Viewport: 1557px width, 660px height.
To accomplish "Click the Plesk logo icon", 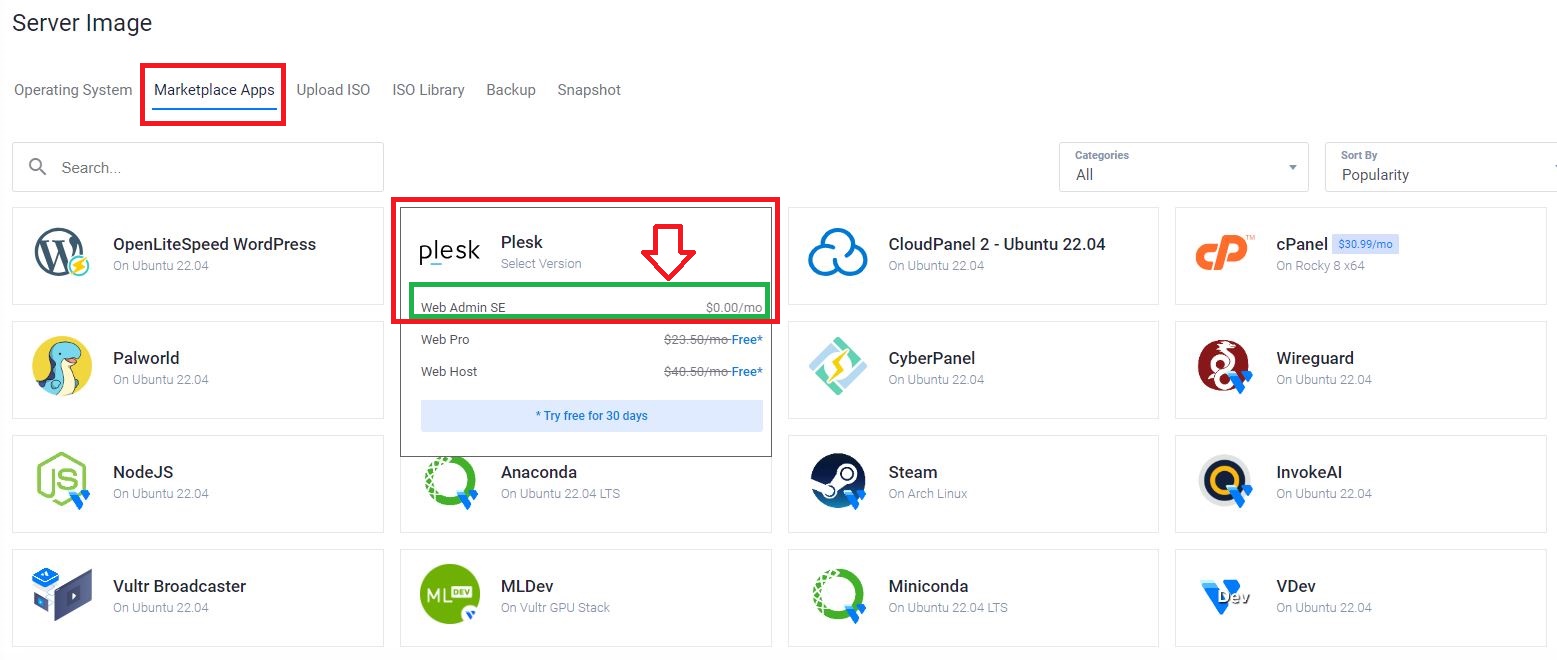I will (x=449, y=252).
